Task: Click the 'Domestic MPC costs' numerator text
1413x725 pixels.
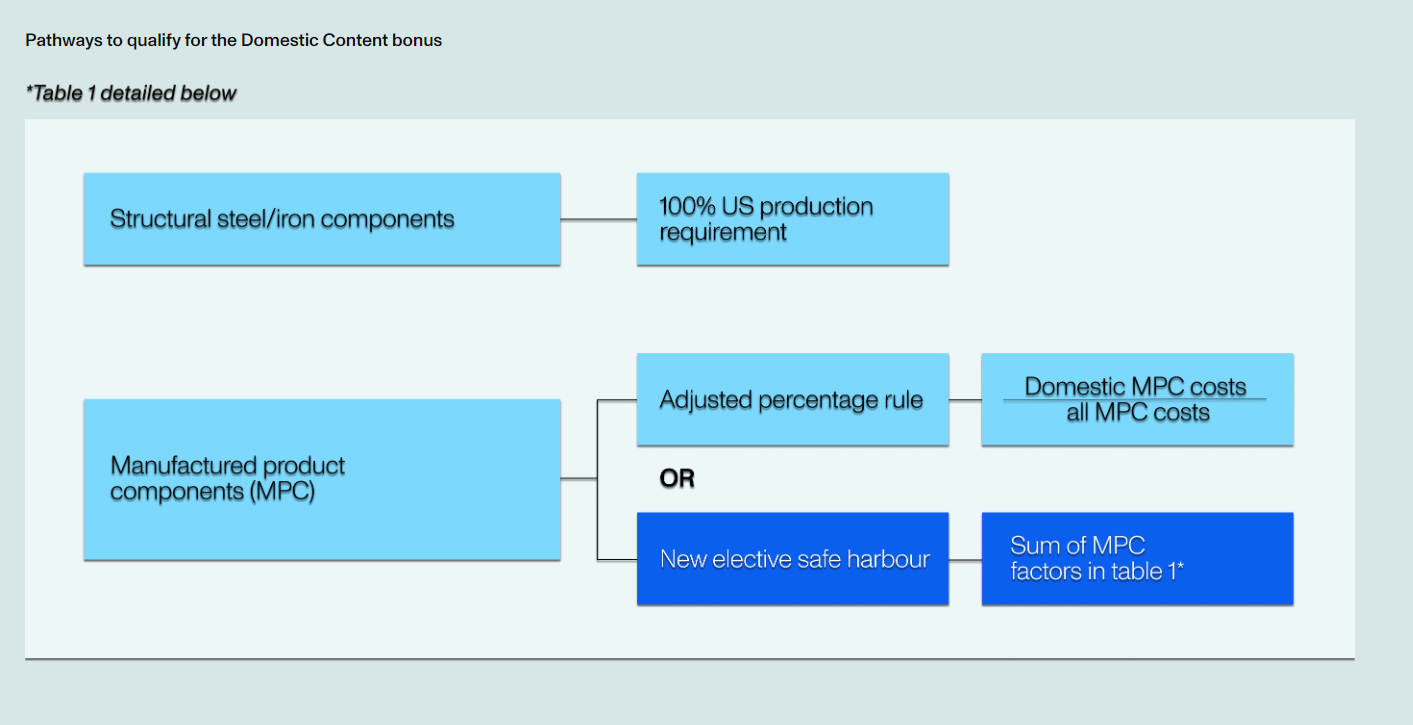Action: [x=1135, y=387]
